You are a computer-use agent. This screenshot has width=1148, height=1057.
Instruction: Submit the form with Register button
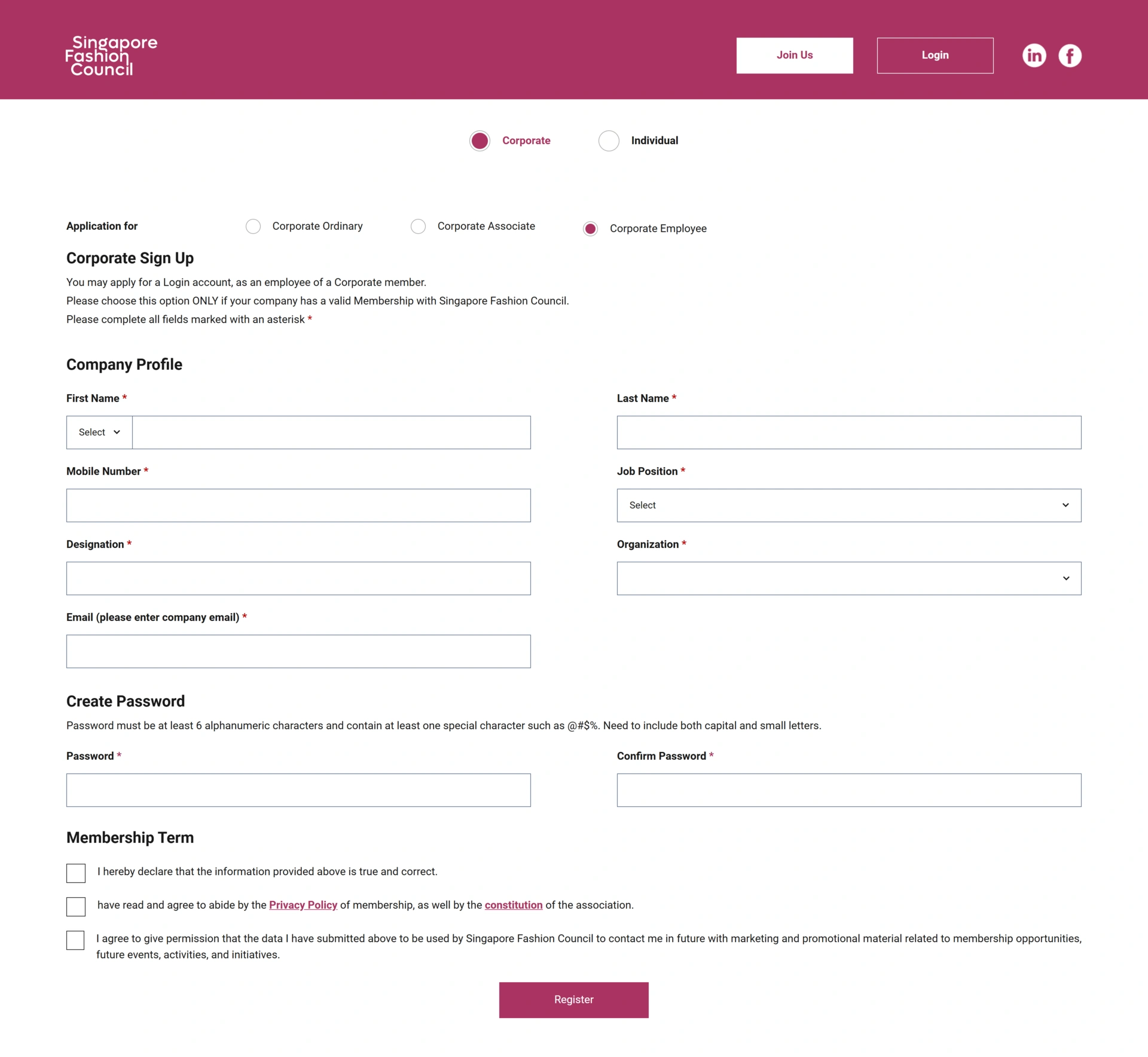coord(573,1000)
